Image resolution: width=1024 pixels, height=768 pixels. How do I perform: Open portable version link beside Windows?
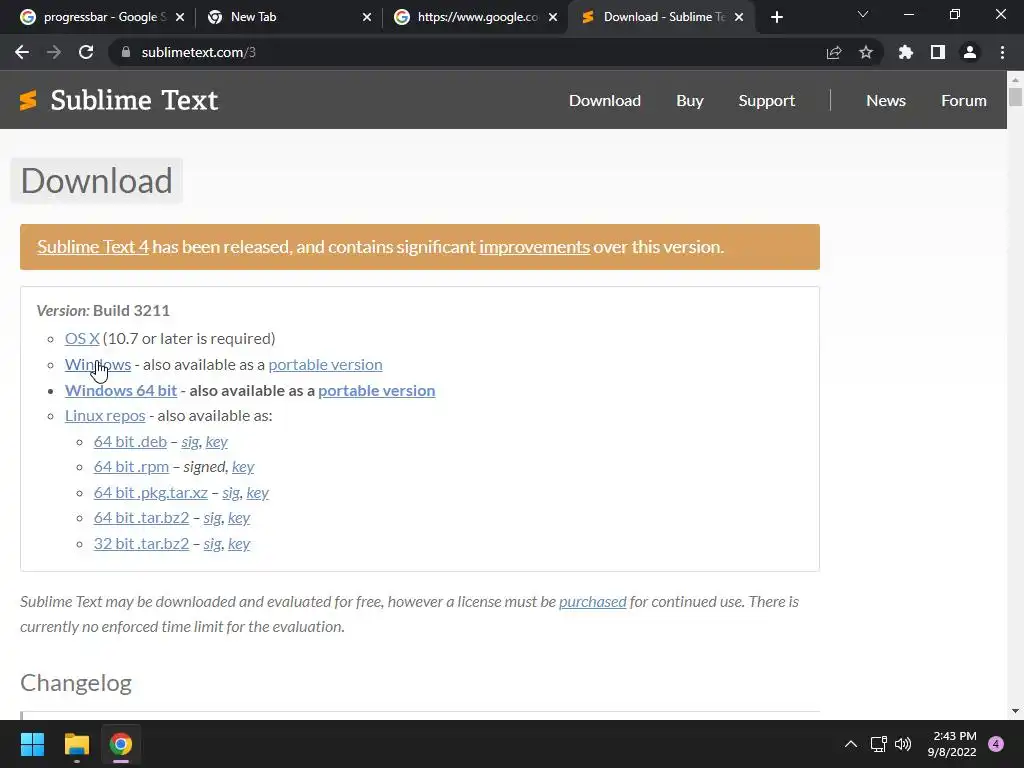tap(325, 364)
